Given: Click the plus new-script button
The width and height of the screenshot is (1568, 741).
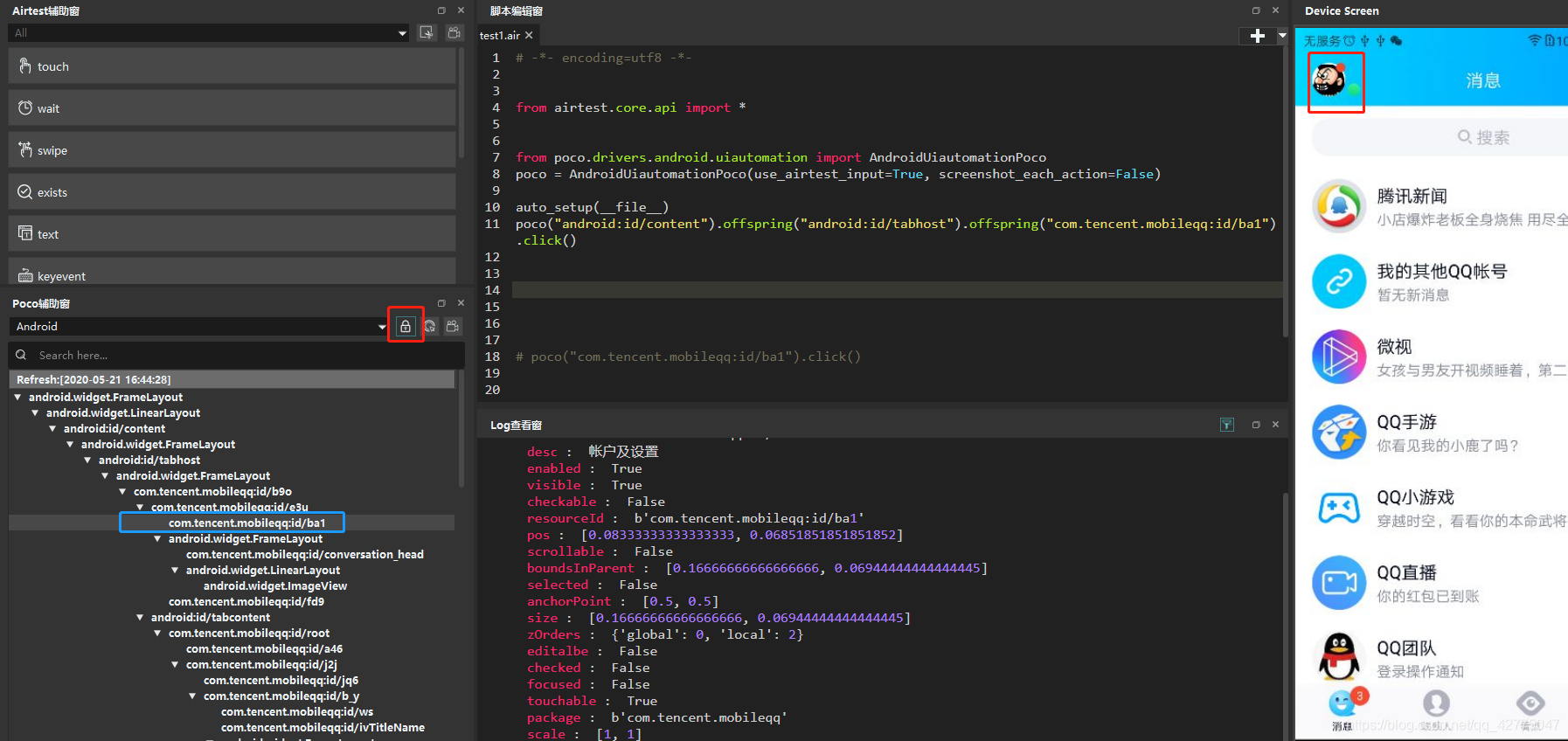Looking at the screenshot, I should point(1258,36).
